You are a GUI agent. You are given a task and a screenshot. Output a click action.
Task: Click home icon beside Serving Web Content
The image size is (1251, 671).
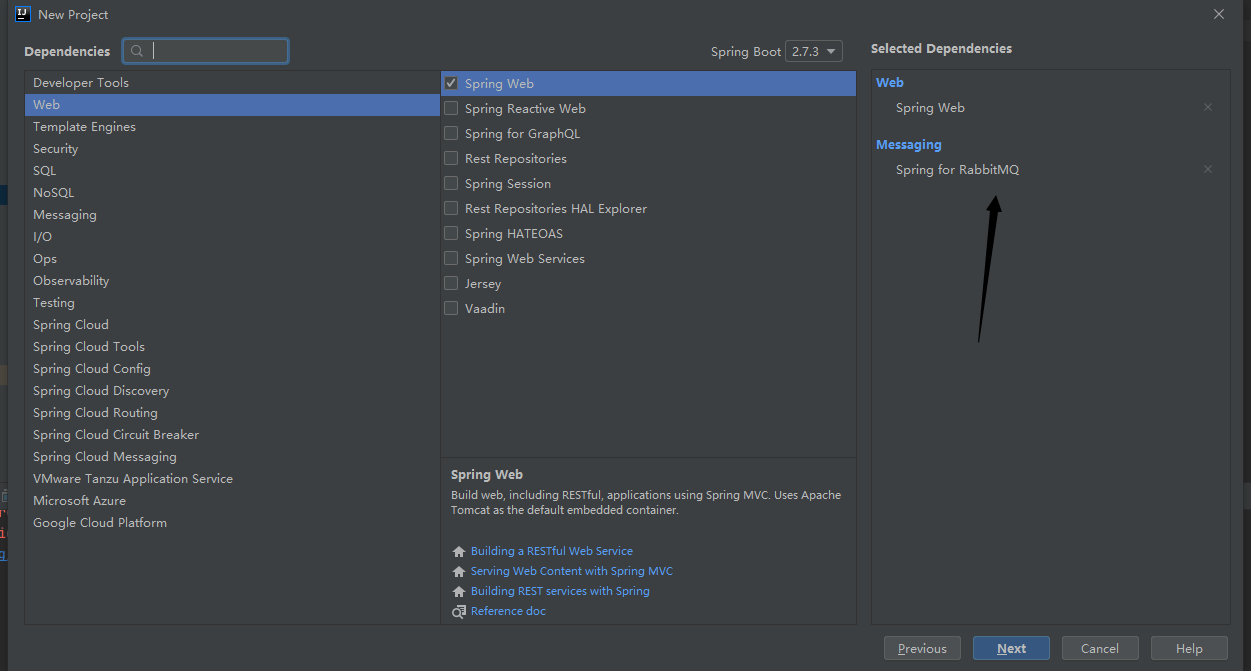point(459,571)
